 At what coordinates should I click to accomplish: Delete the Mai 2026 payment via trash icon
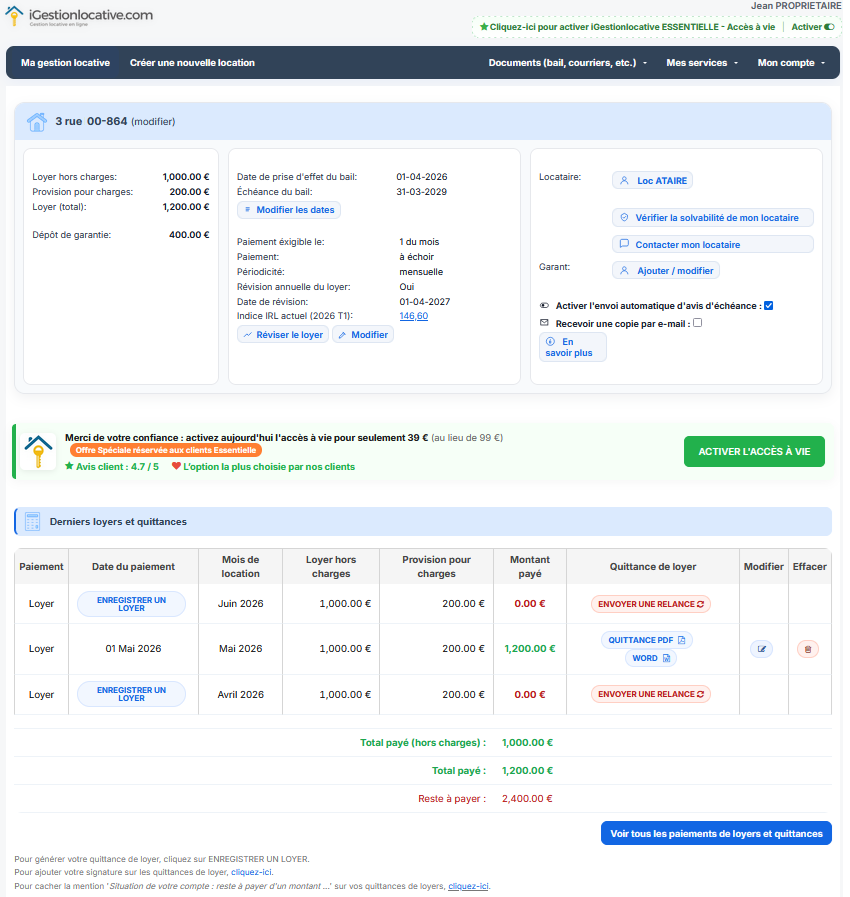(x=808, y=649)
